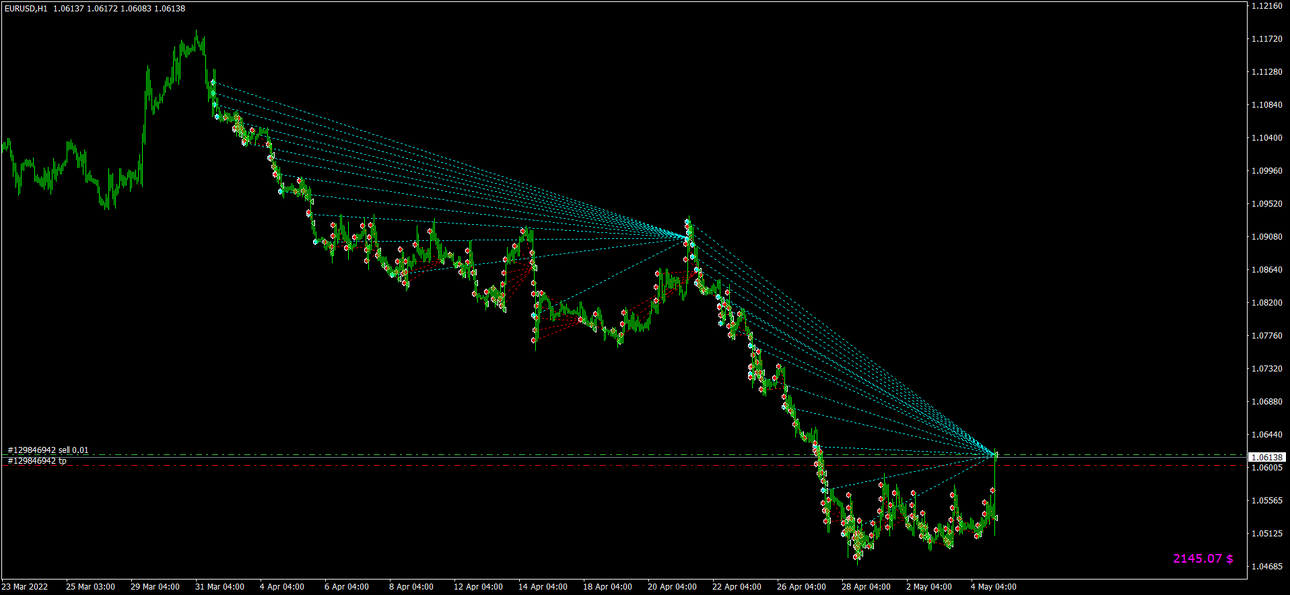
Task: Click the 29 Mar 04:00 time label
Action: (155, 587)
